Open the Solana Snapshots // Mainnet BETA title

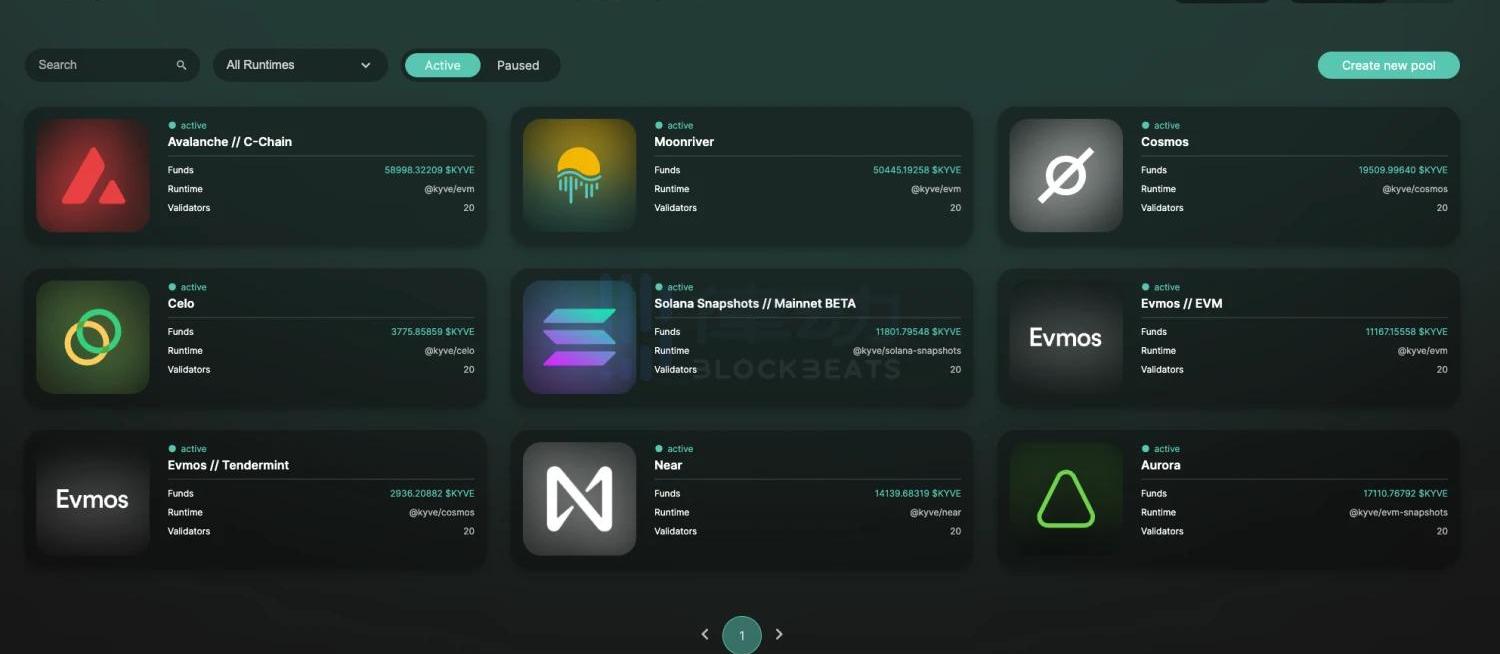click(754, 303)
